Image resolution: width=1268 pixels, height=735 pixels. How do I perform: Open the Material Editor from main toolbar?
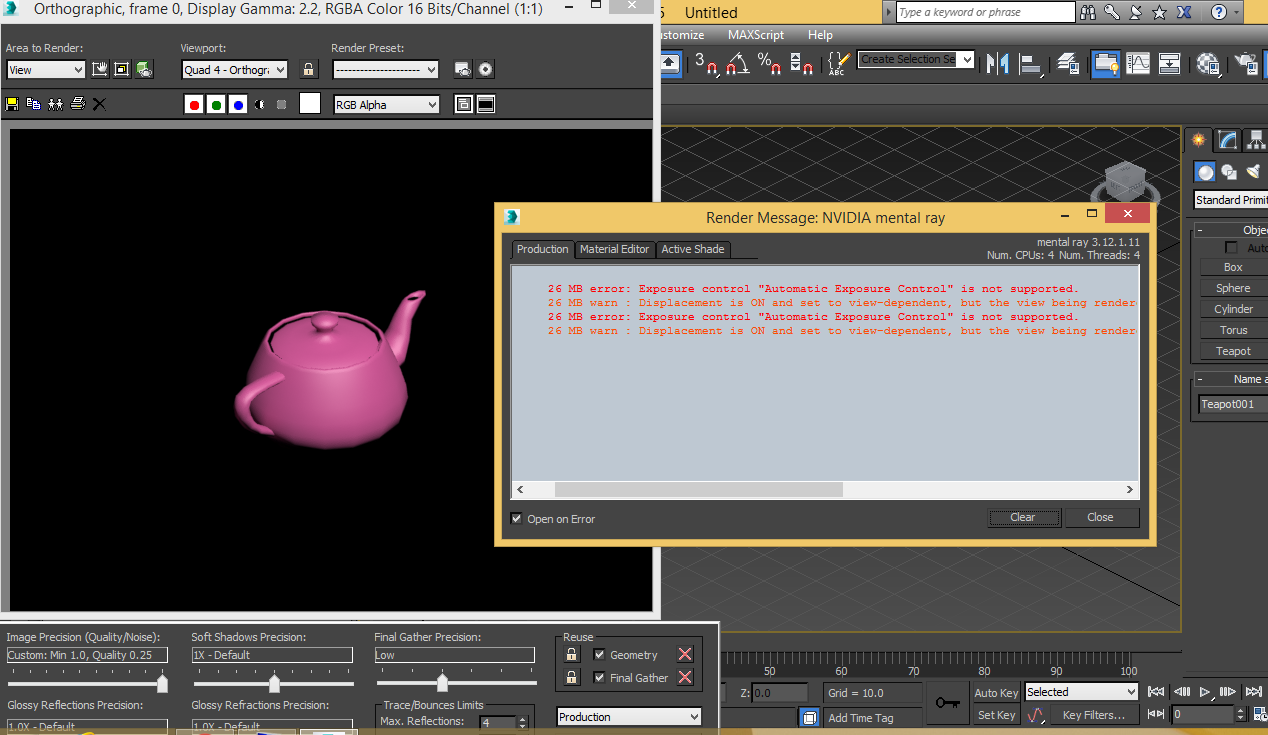1209,63
